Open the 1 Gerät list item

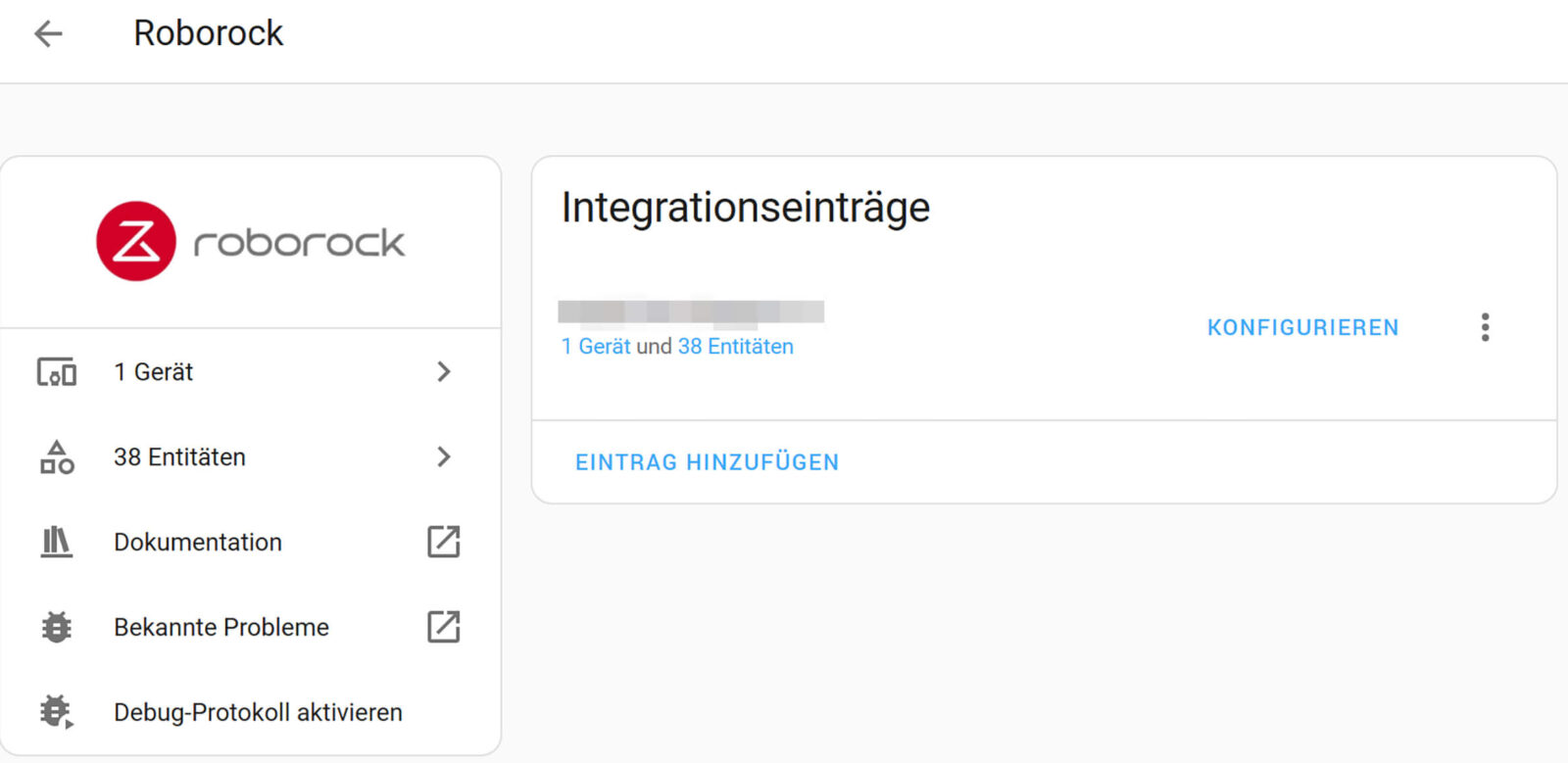click(x=251, y=372)
